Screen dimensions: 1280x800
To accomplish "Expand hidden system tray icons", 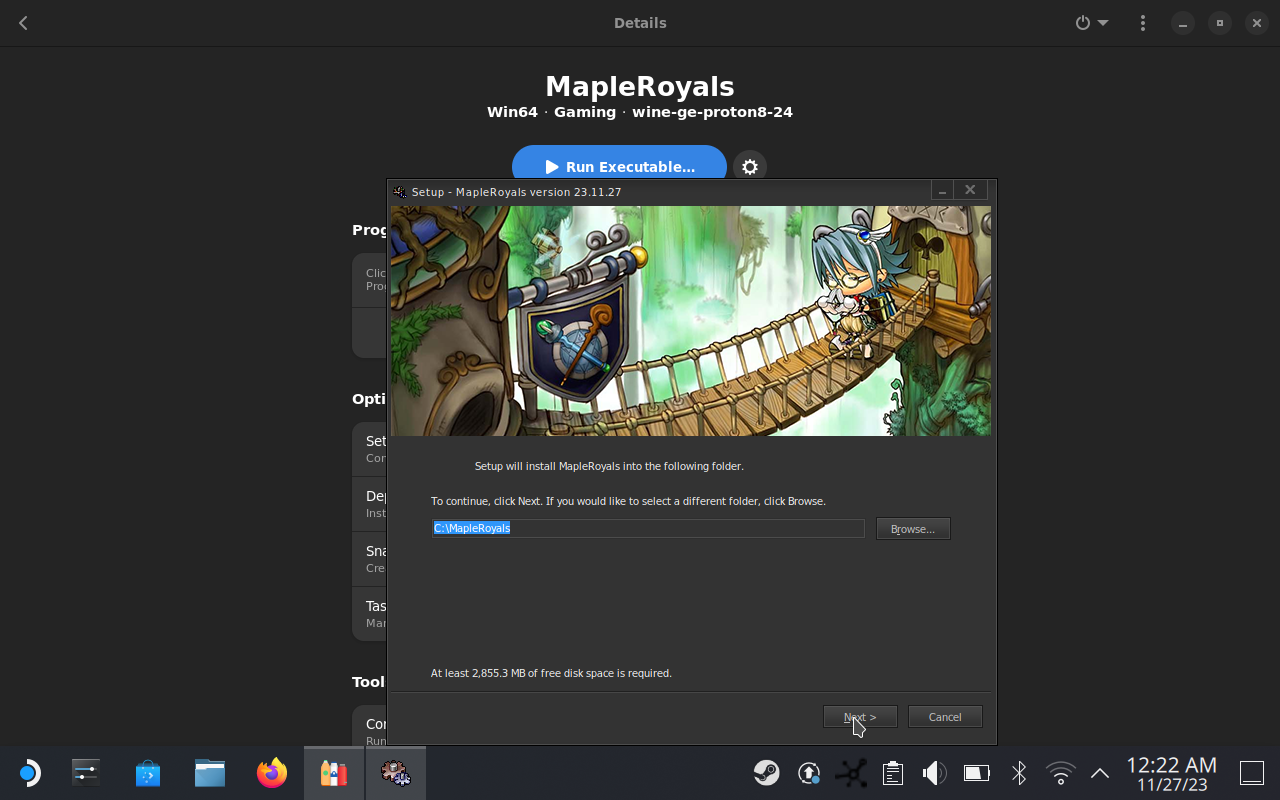I will pos(1100,773).
